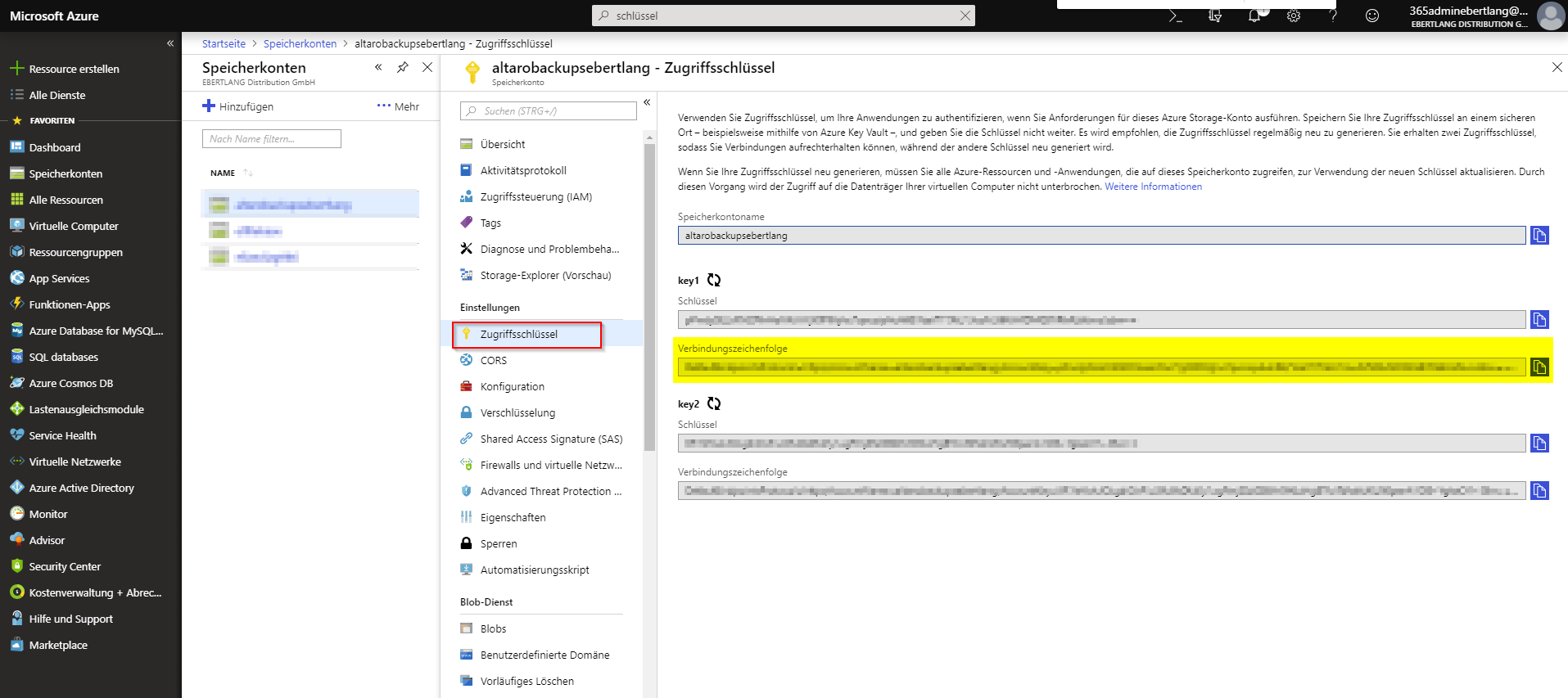Image resolution: width=1568 pixels, height=698 pixels.
Task: Pin the Speicherkonten blade
Action: 403,68
